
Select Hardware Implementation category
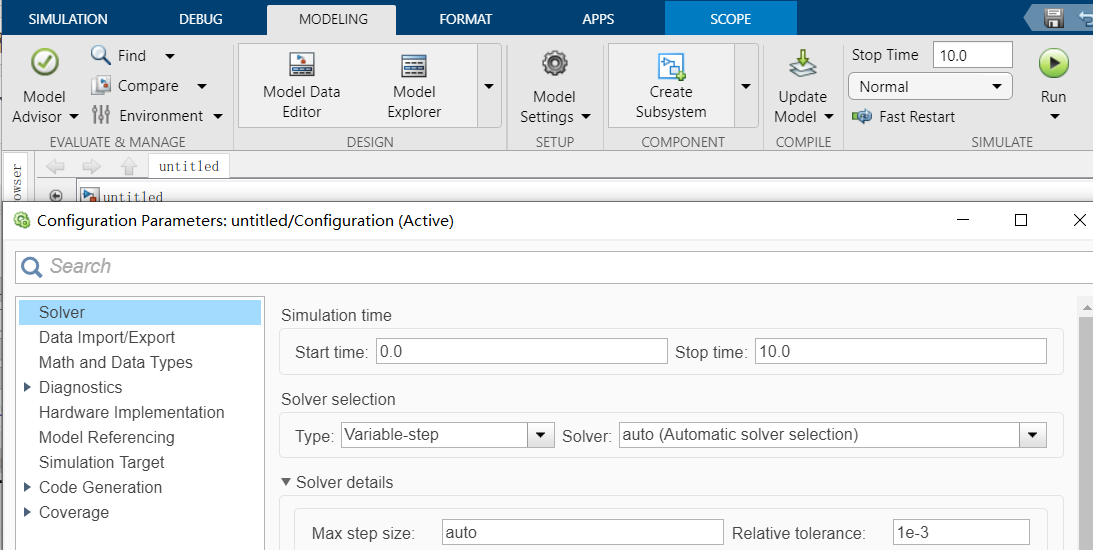(x=132, y=412)
